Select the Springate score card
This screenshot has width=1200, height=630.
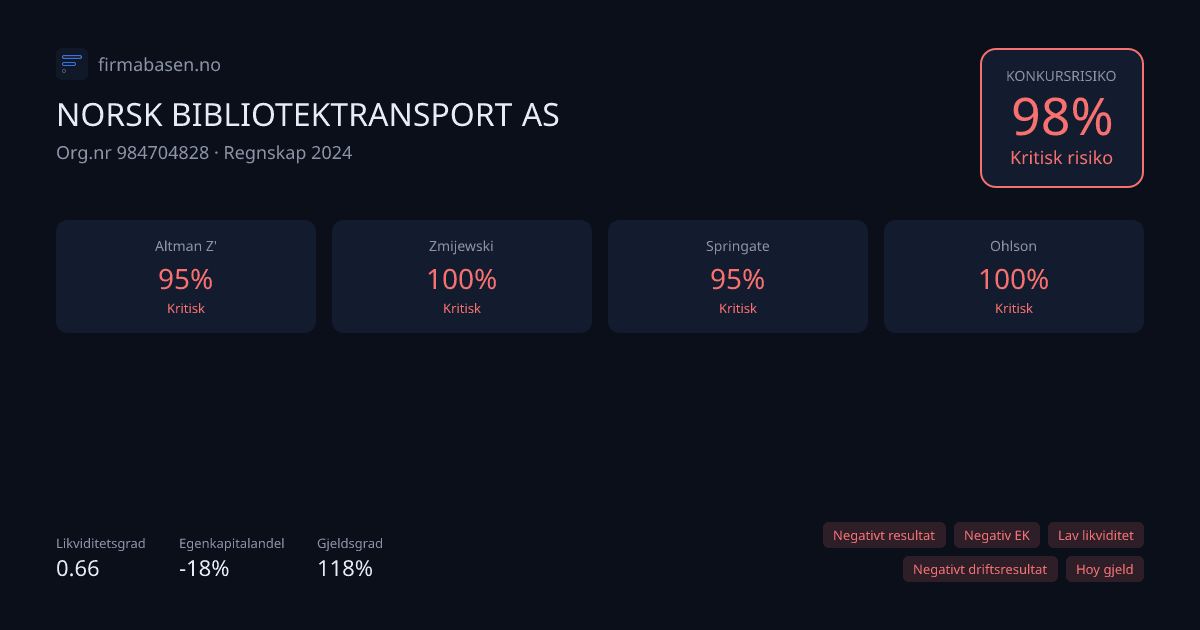coord(737,276)
